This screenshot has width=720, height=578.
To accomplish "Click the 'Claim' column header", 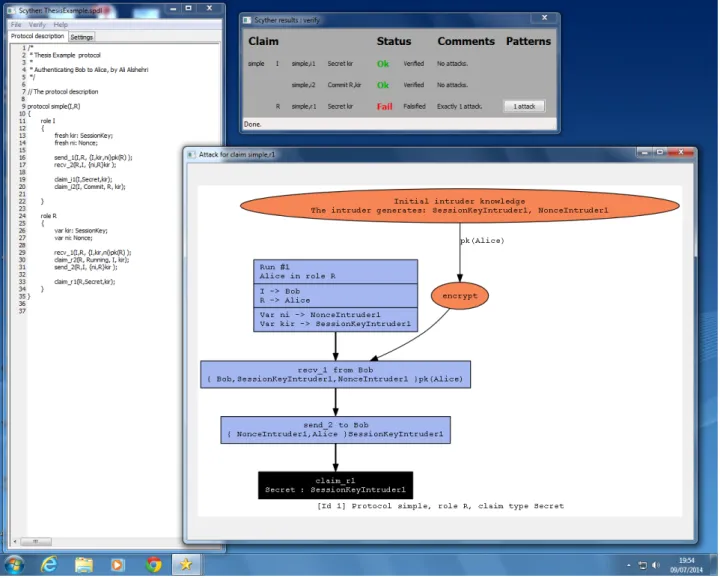I will pos(264,41).
